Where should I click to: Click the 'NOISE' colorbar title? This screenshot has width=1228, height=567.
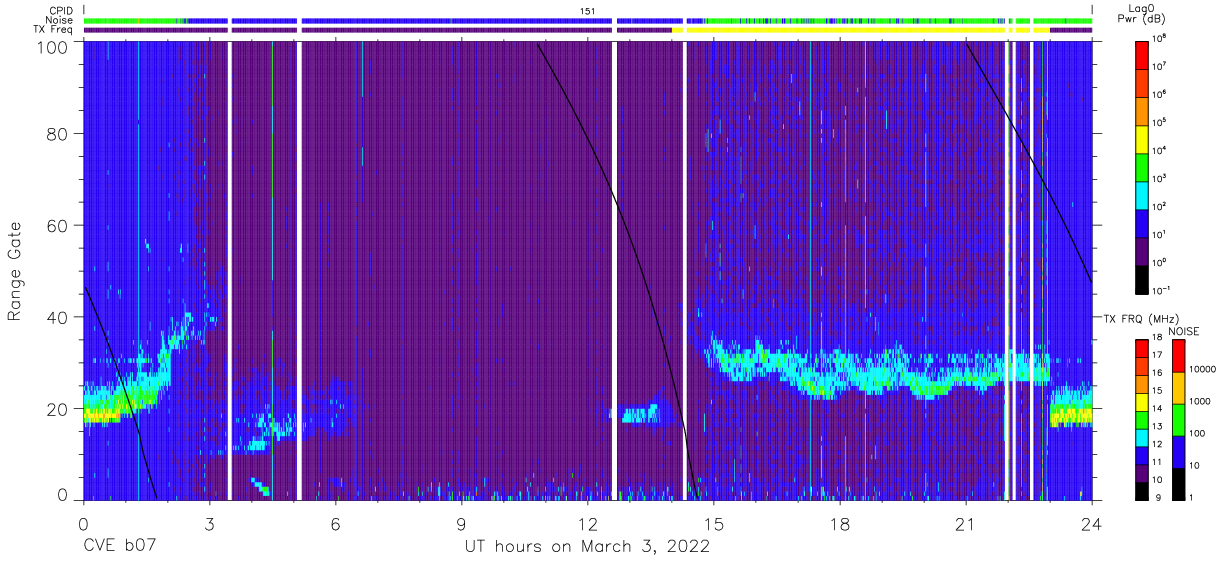1183,331
